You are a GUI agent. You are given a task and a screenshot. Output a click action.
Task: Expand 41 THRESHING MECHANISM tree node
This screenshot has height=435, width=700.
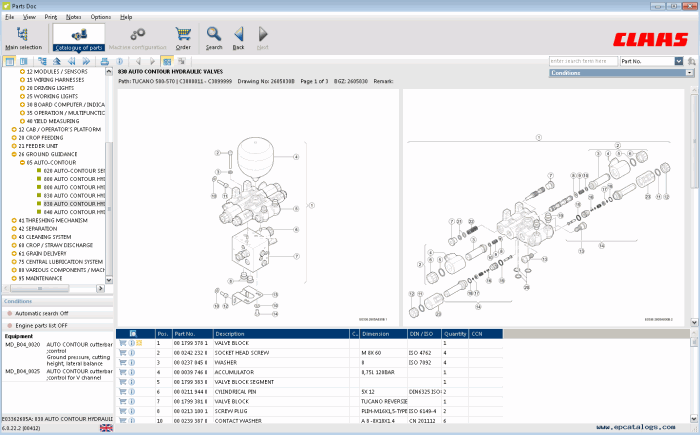coord(14,220)
